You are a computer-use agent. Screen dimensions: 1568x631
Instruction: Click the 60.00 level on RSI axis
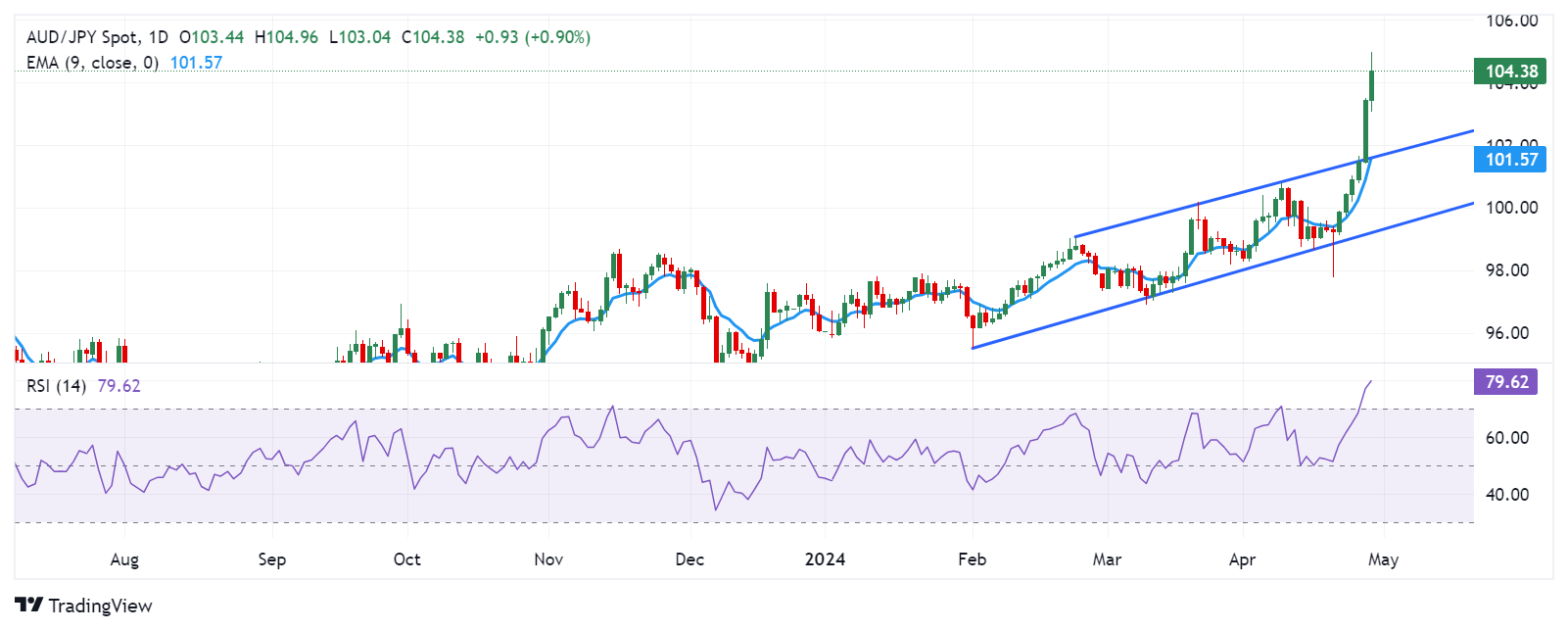tap(1506, 438)
